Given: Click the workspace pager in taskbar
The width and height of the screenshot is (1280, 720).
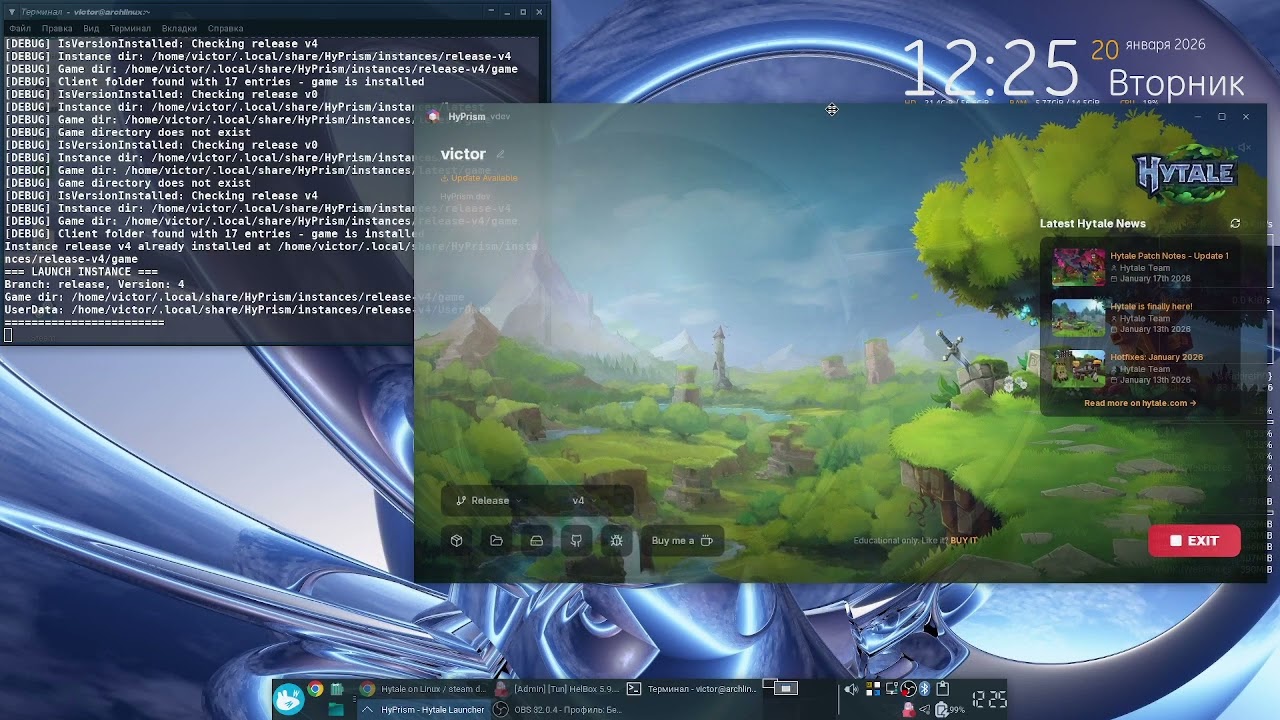Looking at the screenshot, I should coord(780,687).
